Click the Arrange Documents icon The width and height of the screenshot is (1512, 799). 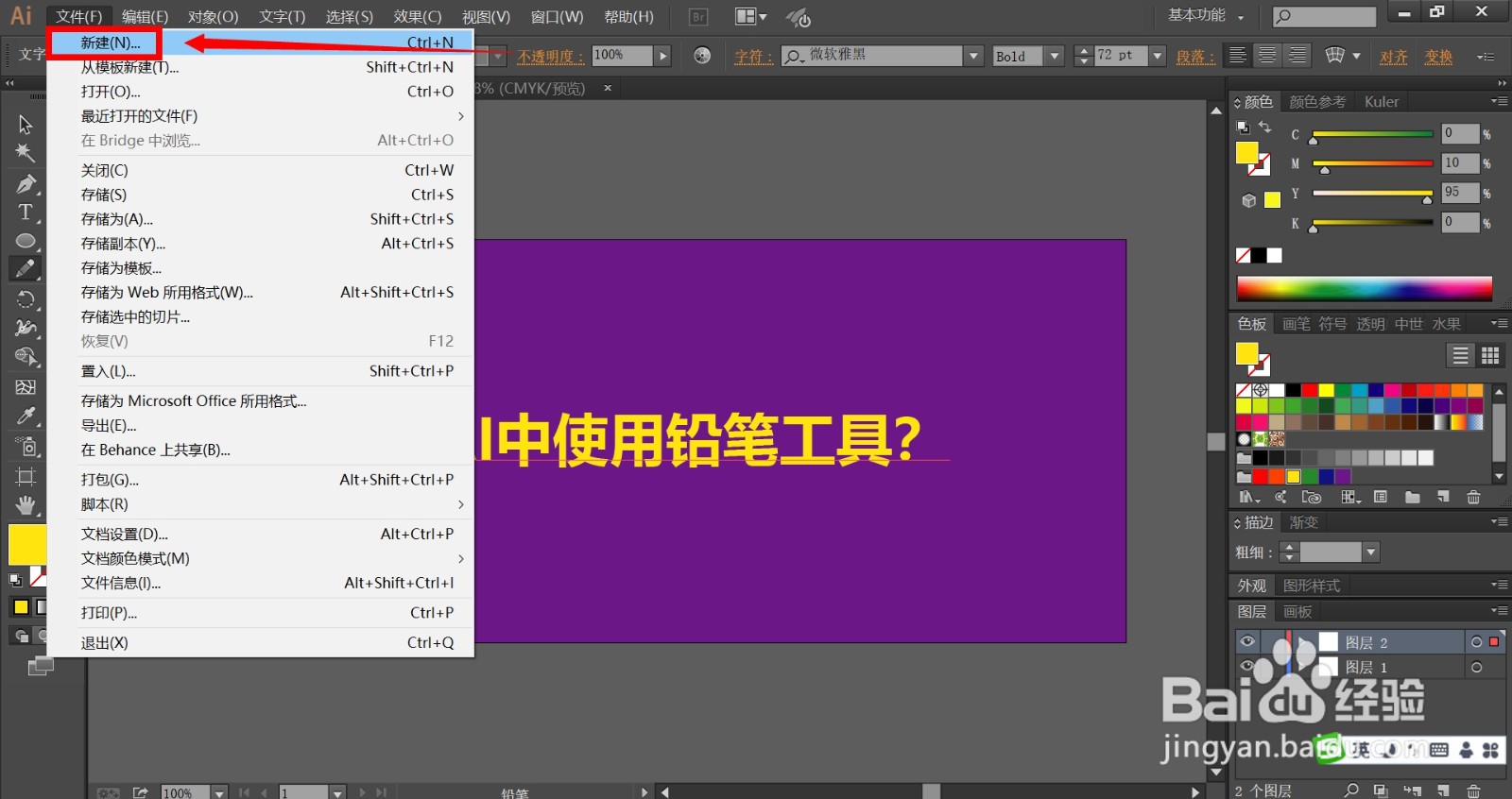click(x=751, y=17)
